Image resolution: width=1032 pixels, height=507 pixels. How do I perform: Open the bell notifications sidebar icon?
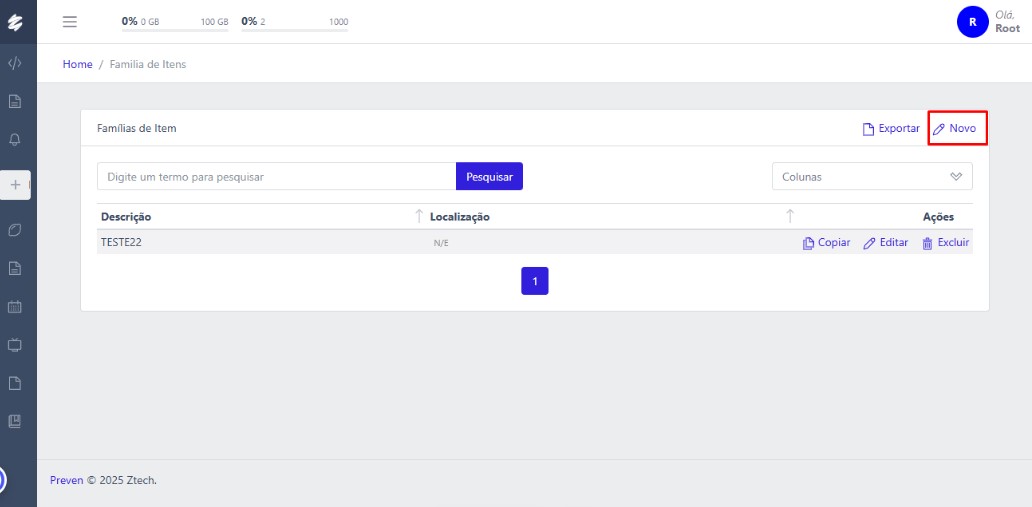pos(15,139)
